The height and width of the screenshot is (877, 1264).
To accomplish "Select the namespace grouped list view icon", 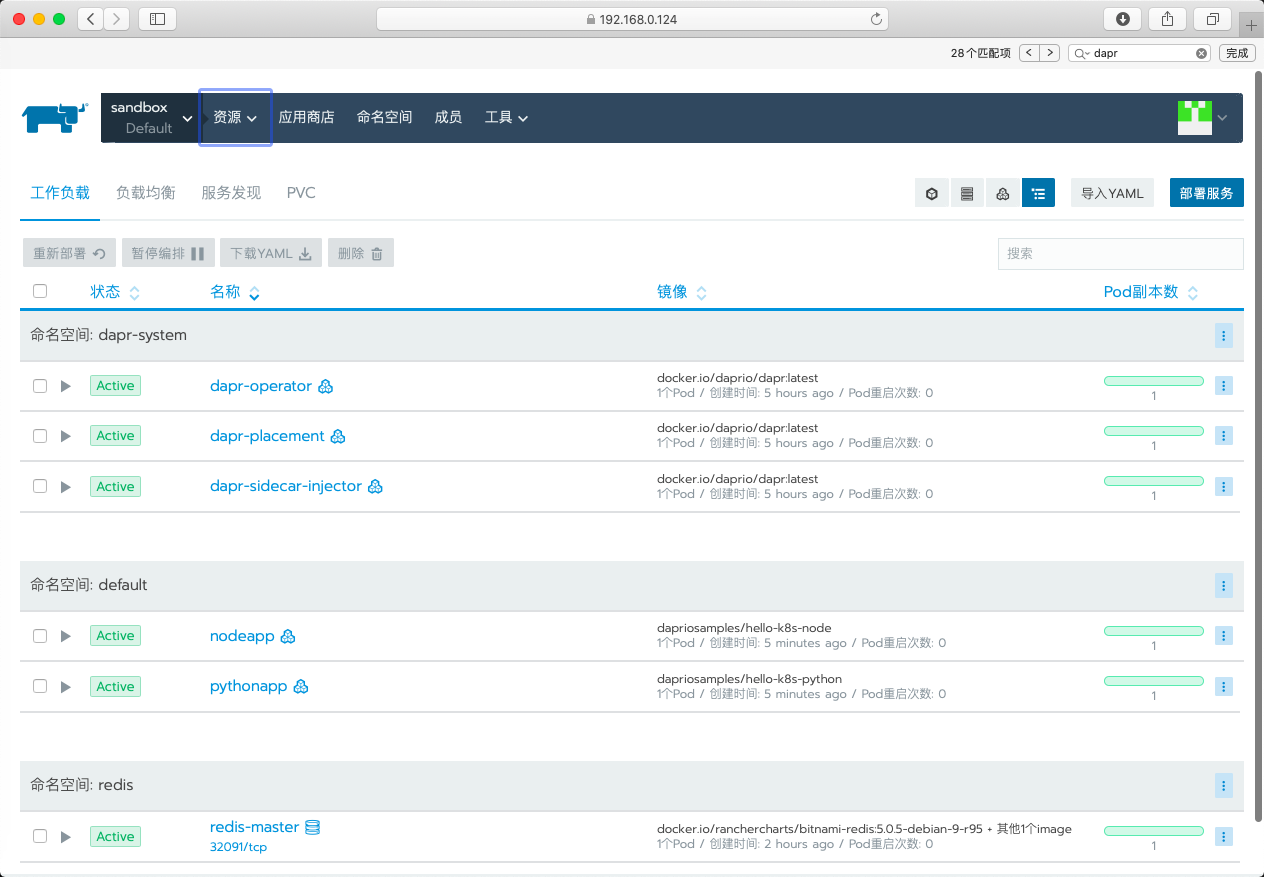I will coord(1038,193).
